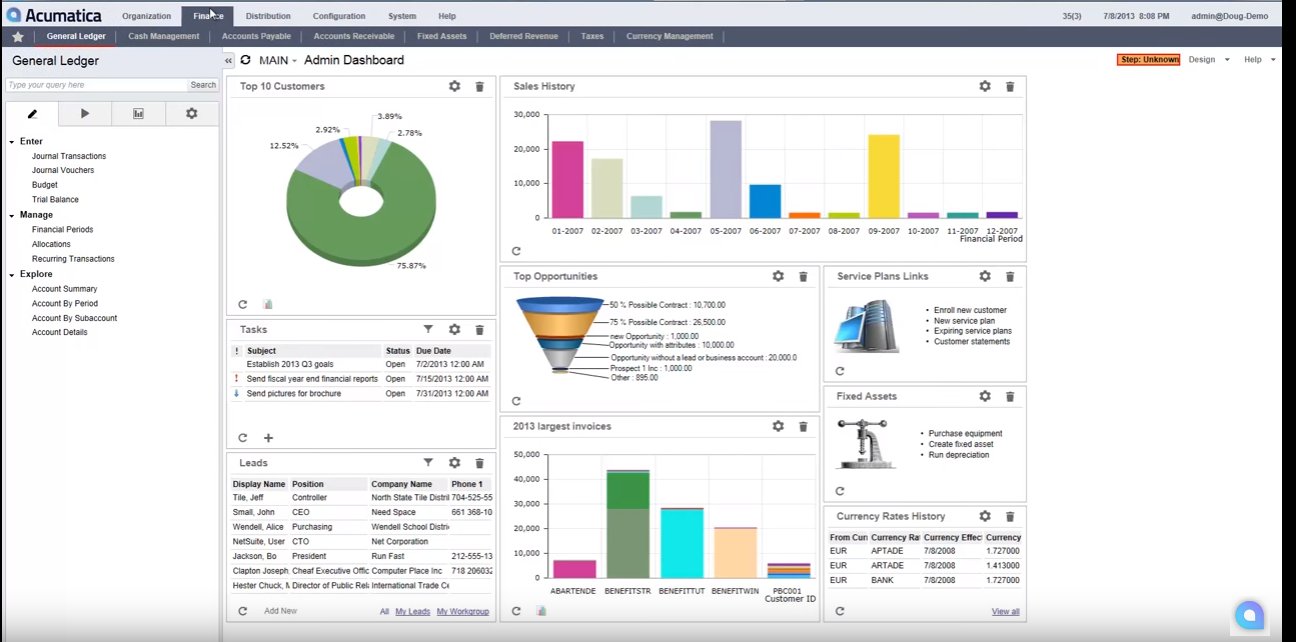The width and height of the screenshot is (1296, 642).
Task: Delete the Leads widget
Action: [x=479, y=463]
